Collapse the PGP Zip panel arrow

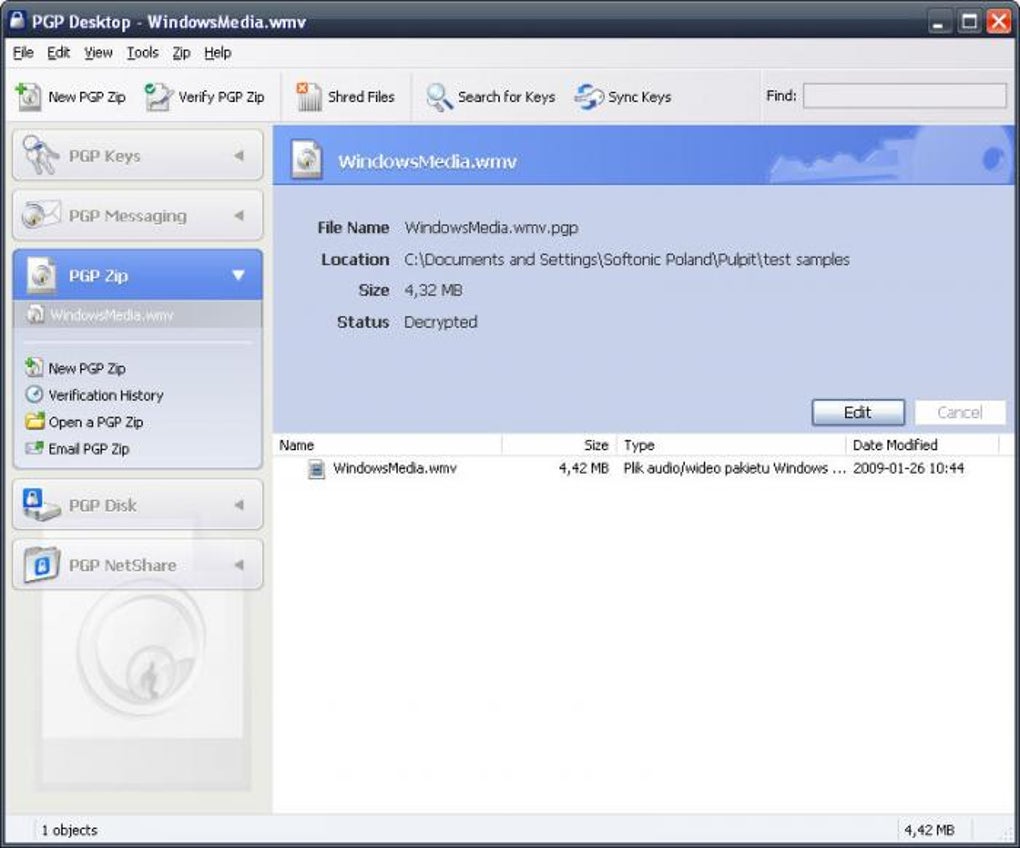coord(239,275)
